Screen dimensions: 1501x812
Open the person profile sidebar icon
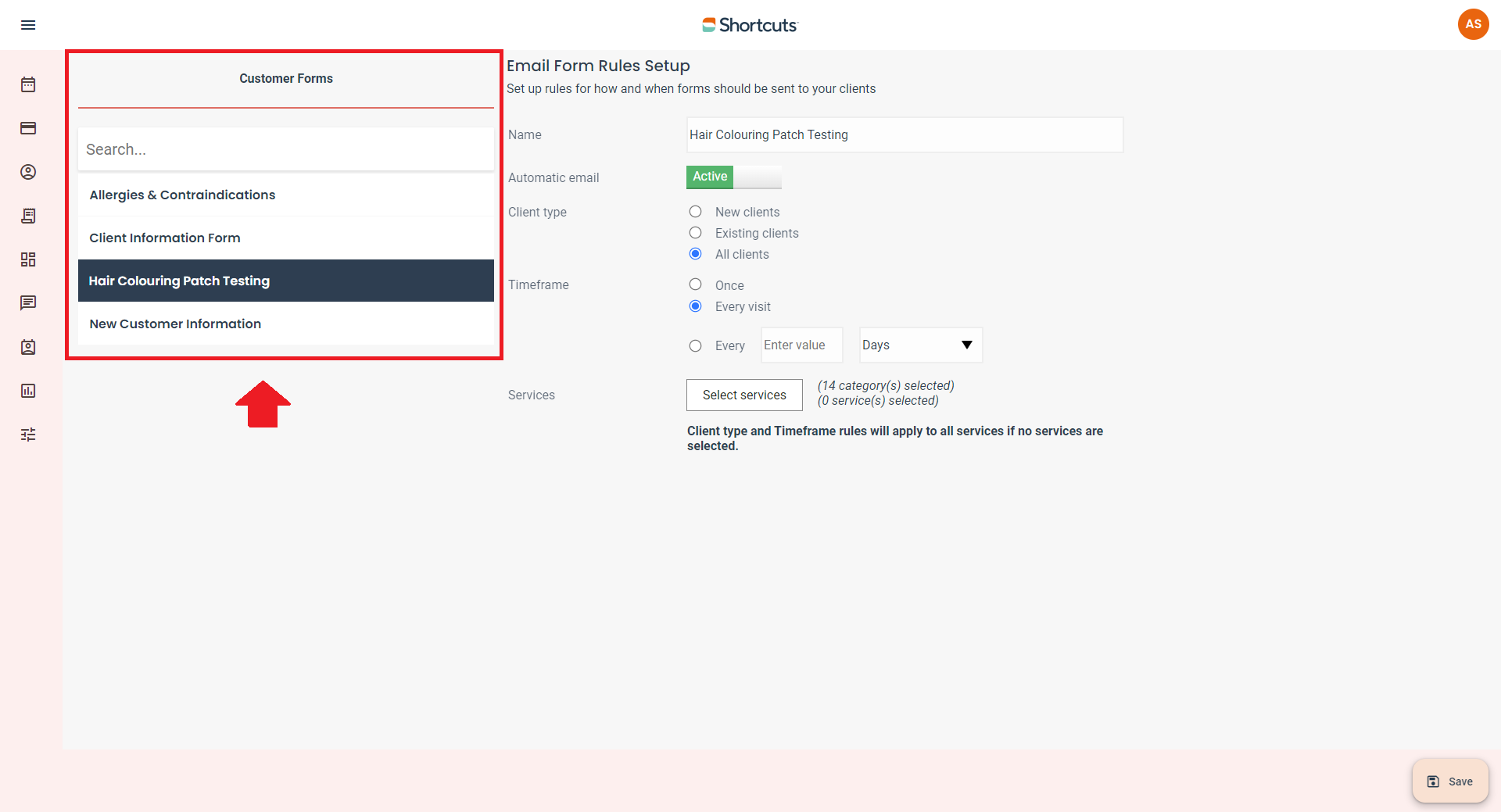(x=28, y=172)
